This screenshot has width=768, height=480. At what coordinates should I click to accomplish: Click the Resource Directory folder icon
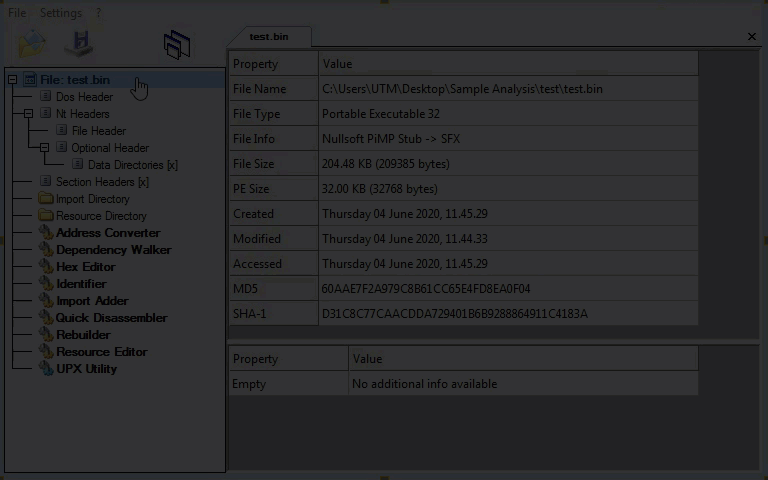(x=46, y=215)
